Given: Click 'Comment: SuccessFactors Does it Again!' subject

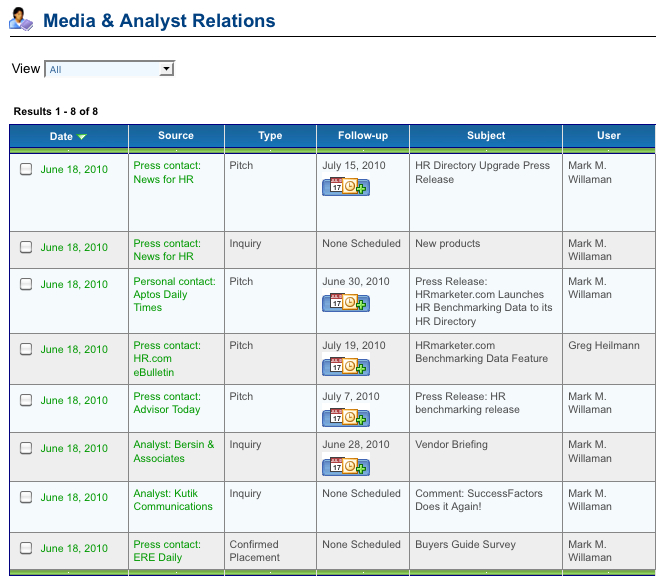Looking at the screenshot, I should [479, 500].
